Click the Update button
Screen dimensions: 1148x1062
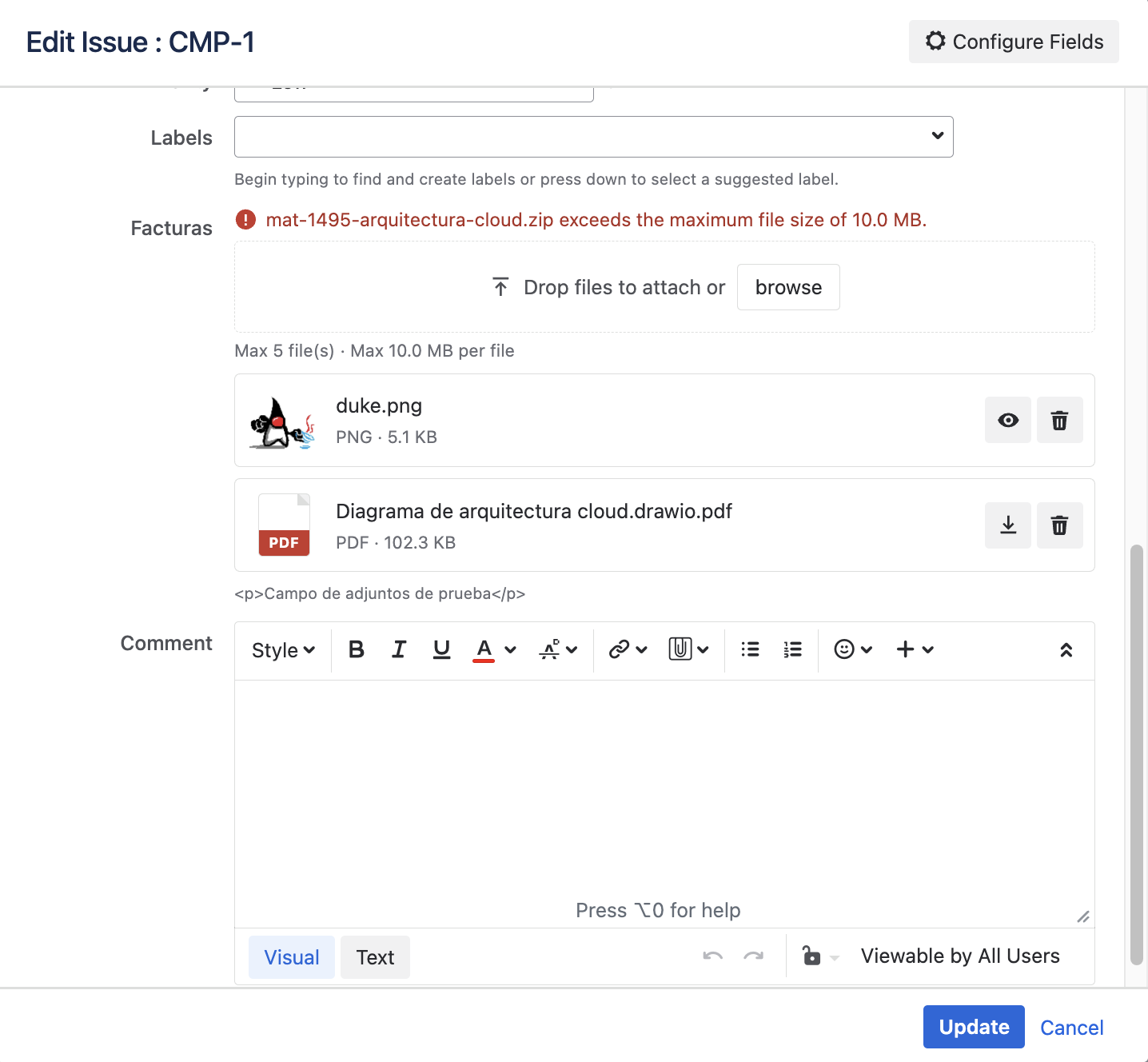(x=974, y=1027)
